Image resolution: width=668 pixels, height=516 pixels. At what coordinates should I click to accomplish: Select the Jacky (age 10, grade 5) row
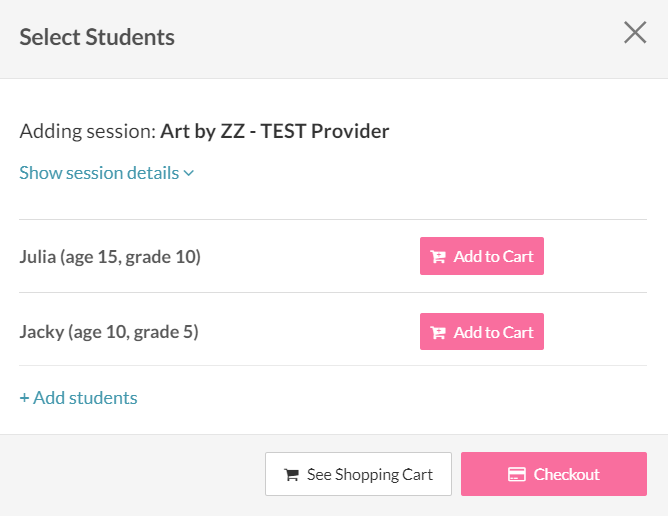click(333, 332)
